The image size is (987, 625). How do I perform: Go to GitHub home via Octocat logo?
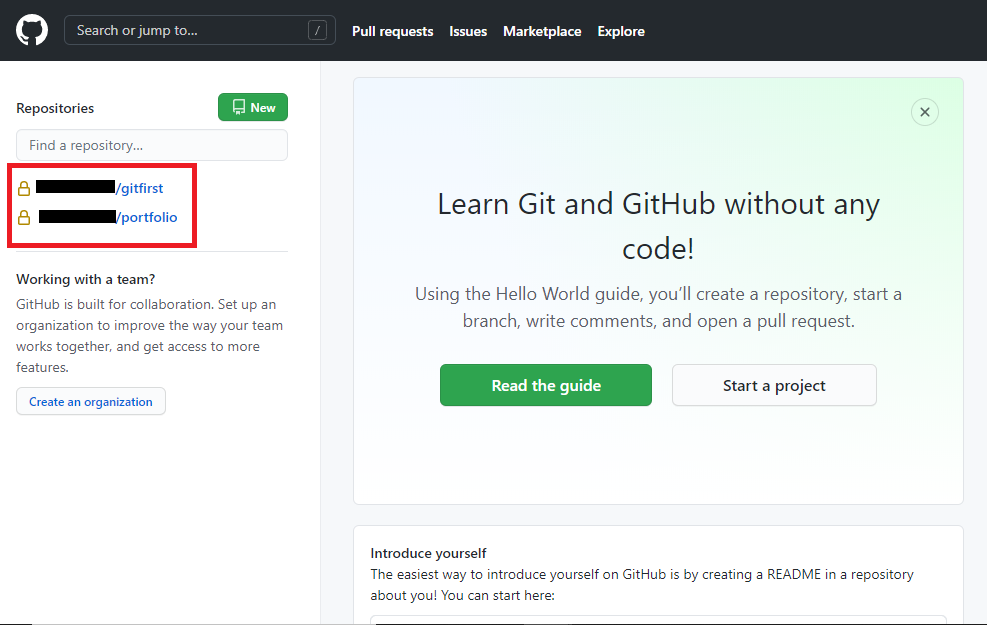[31, 30]
